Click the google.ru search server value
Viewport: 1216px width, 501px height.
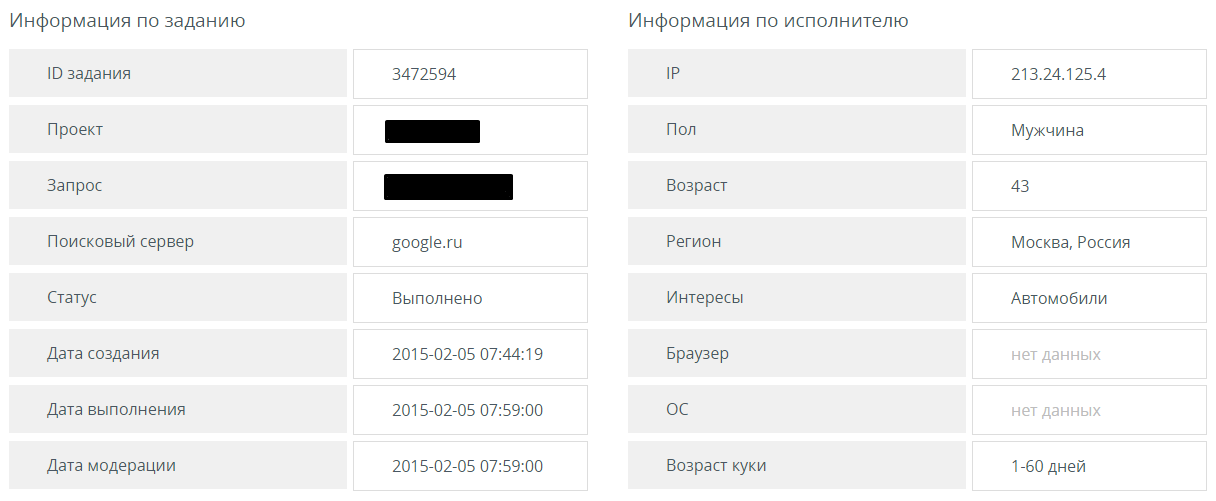point(427,242)
